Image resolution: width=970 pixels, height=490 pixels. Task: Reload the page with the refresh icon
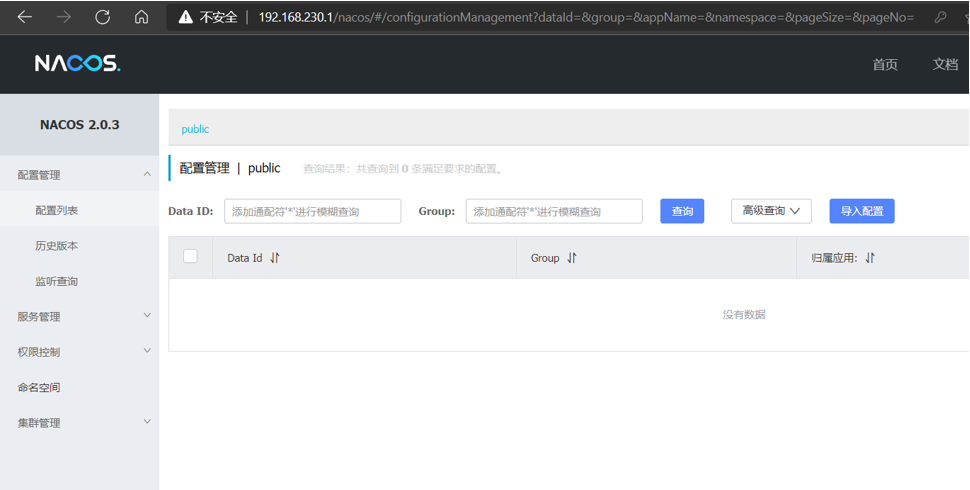[103, 17]
